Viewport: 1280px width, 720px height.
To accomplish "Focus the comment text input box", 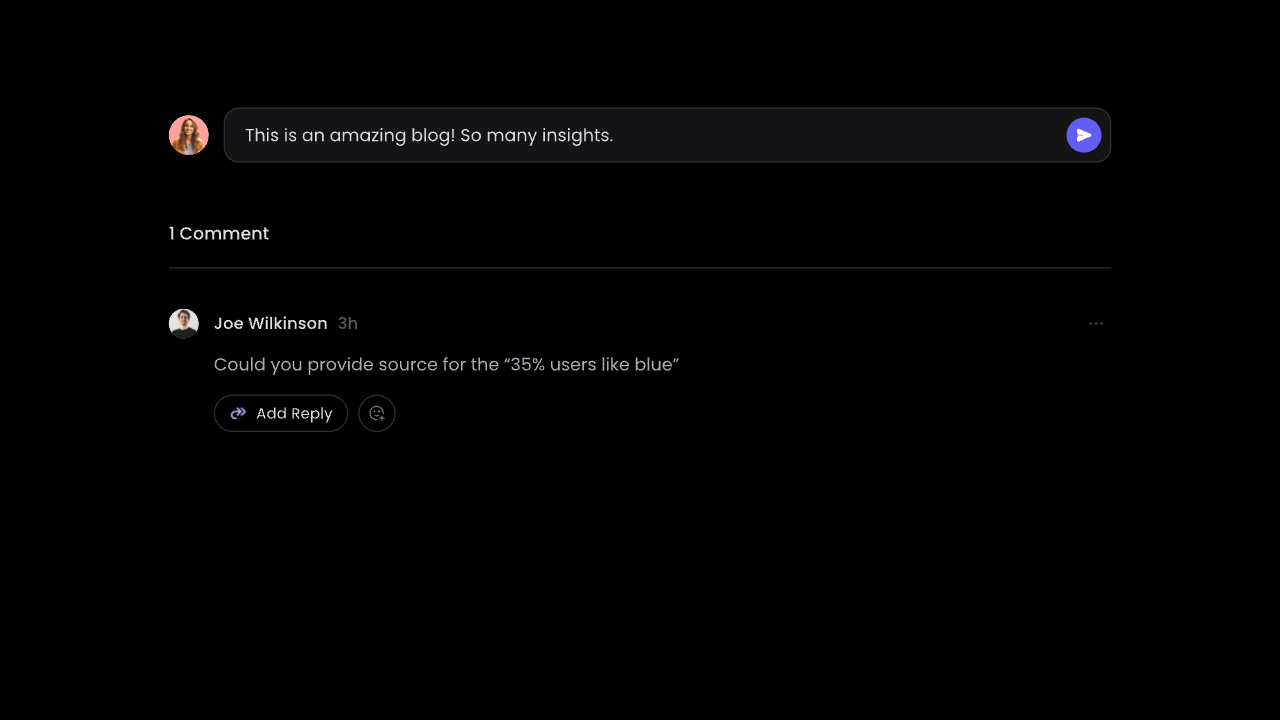I will tap(667, 135).
